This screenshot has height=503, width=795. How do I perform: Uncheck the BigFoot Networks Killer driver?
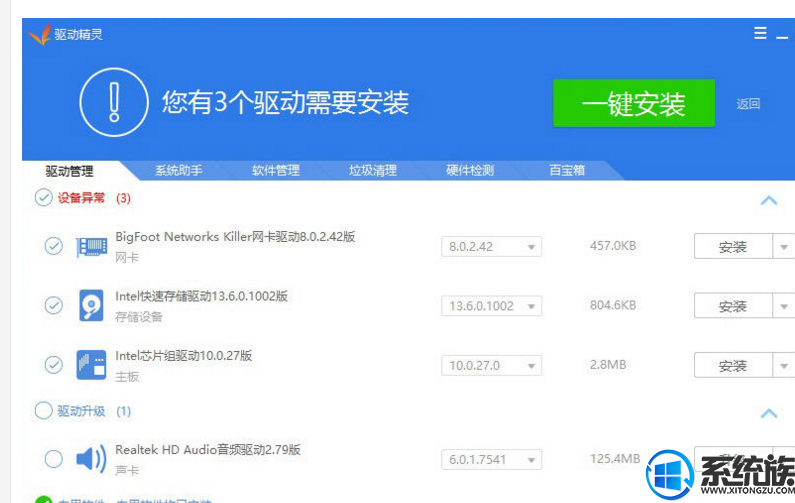(54, 246)
